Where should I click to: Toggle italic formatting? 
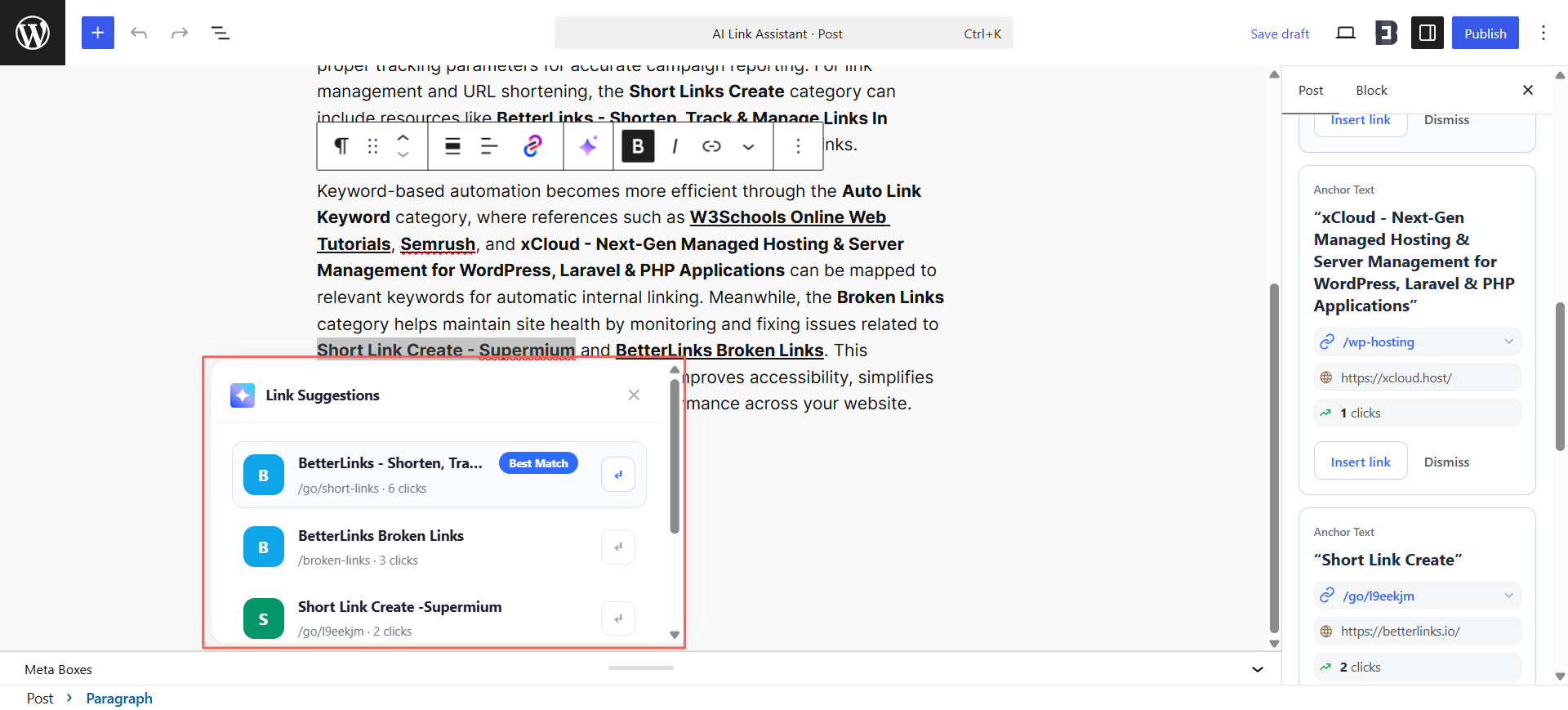675,146
